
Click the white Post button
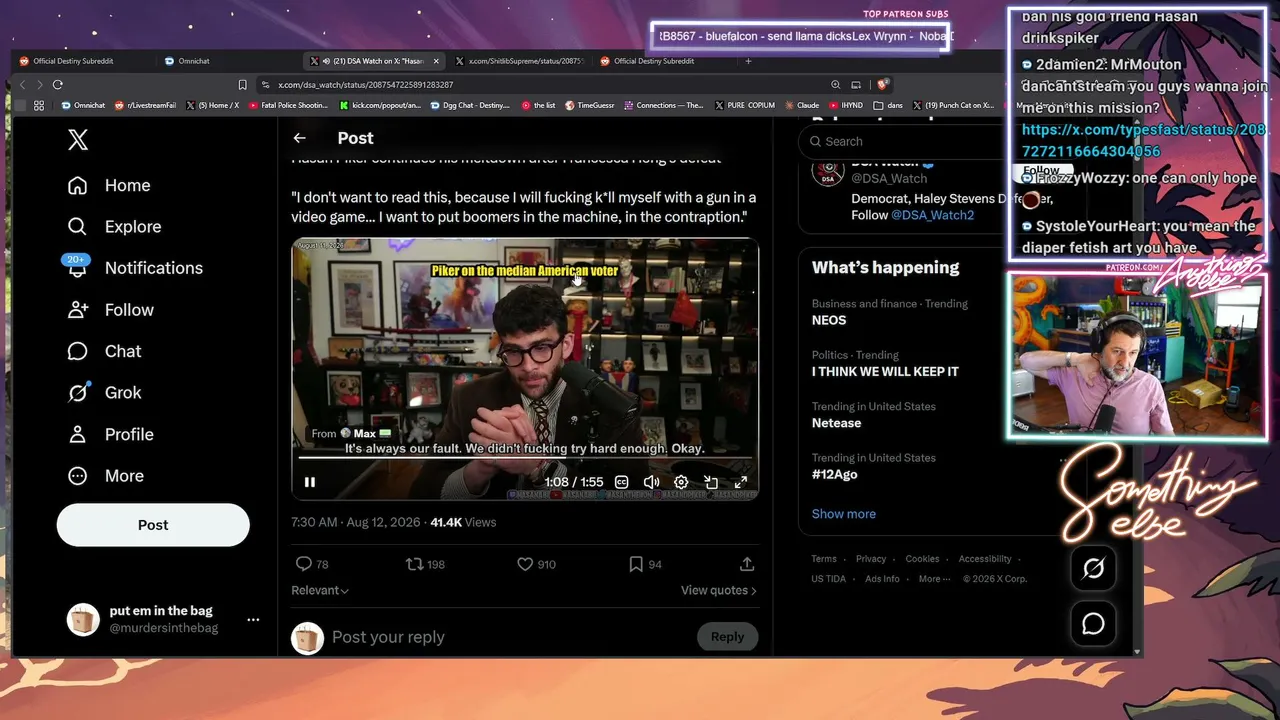click(x=153, y=525)
